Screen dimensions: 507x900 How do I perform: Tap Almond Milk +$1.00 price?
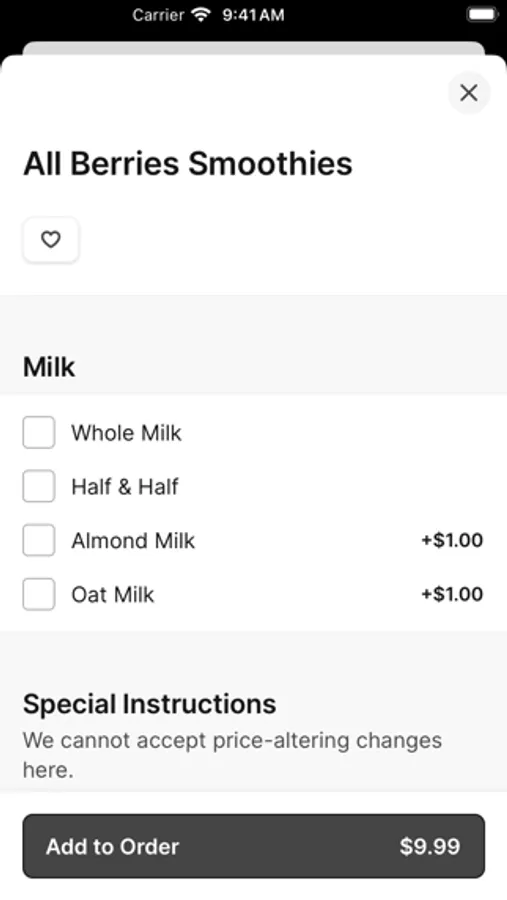(452, 540)
